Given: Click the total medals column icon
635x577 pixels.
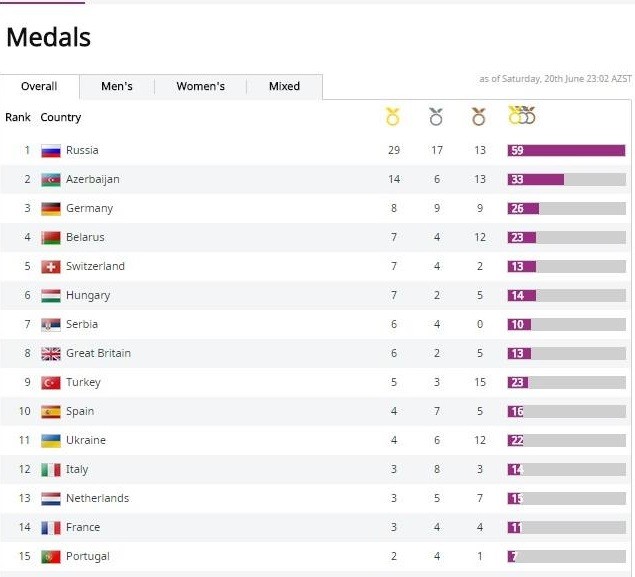Looking at the screenshot, I should [522, 116].
